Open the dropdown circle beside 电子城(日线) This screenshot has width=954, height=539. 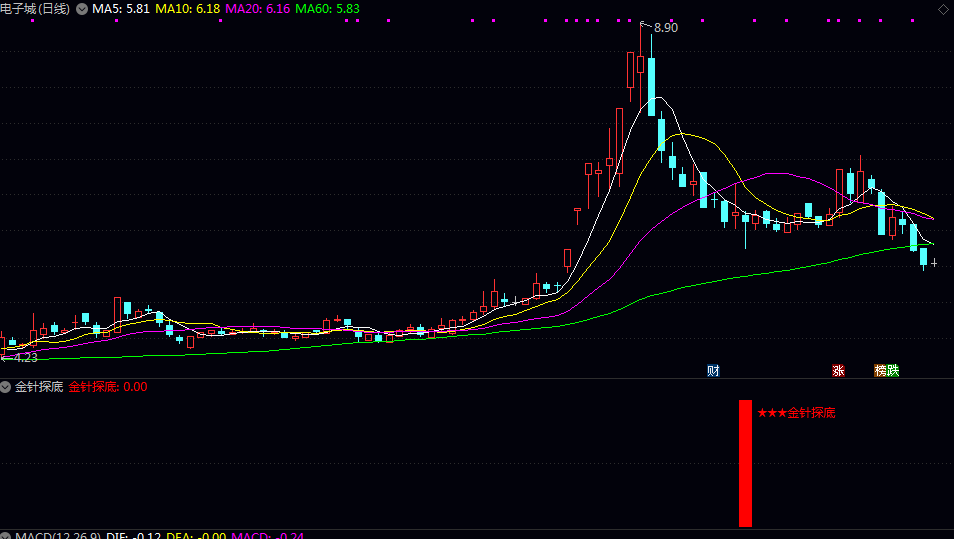(x=82, y=9)
